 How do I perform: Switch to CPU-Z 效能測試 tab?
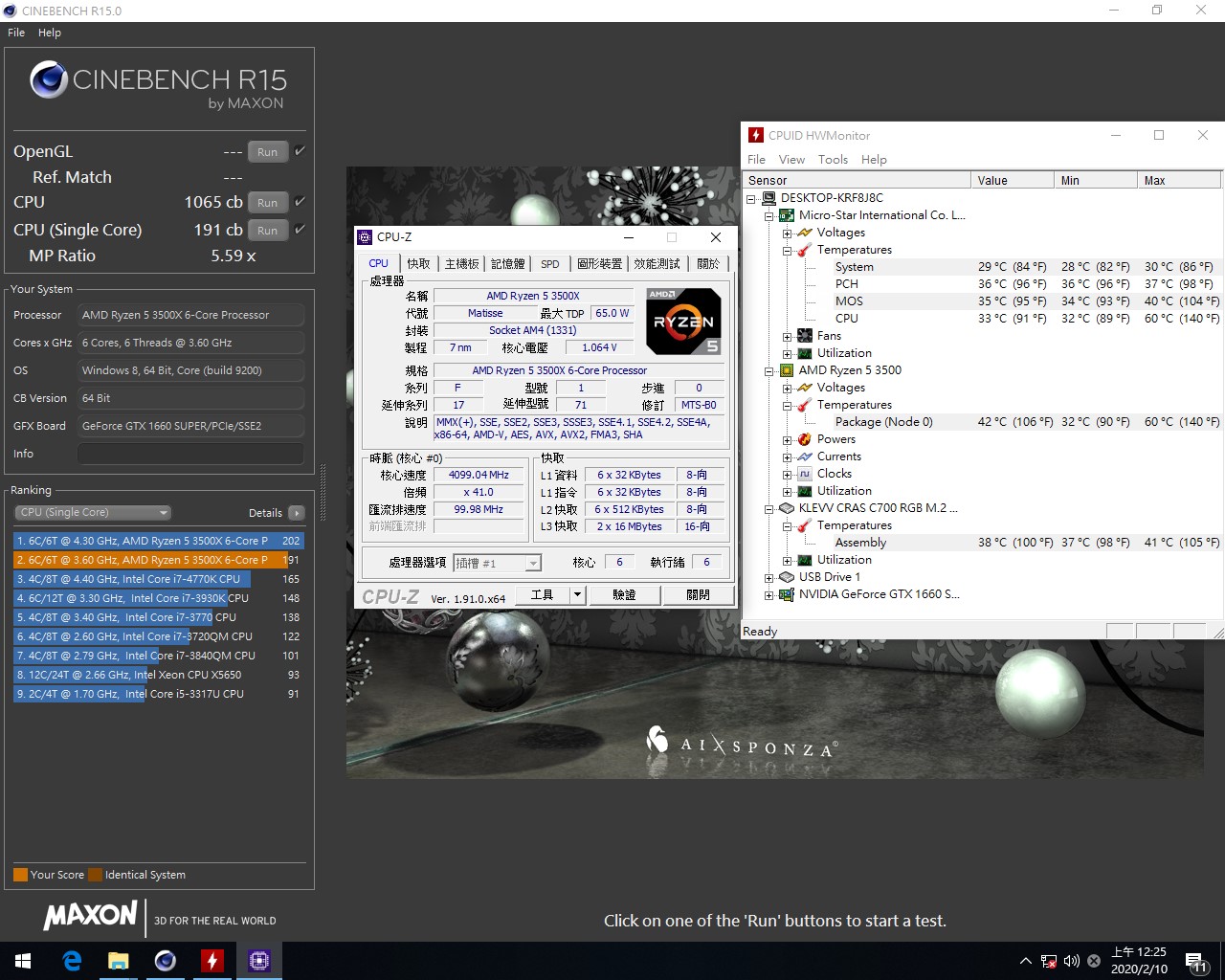pos(657,263)
